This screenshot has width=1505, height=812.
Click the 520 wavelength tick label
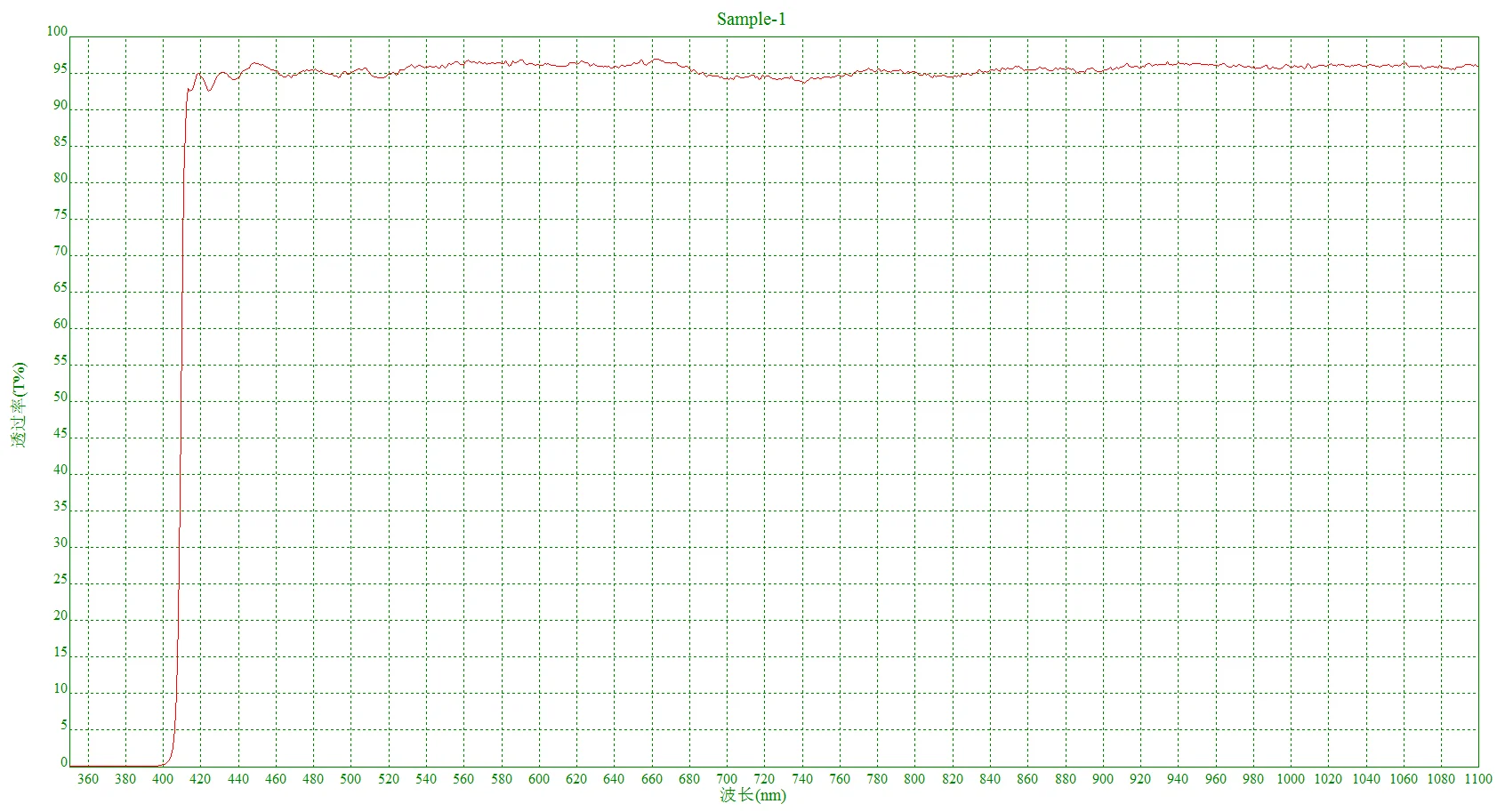coord(389,779)
